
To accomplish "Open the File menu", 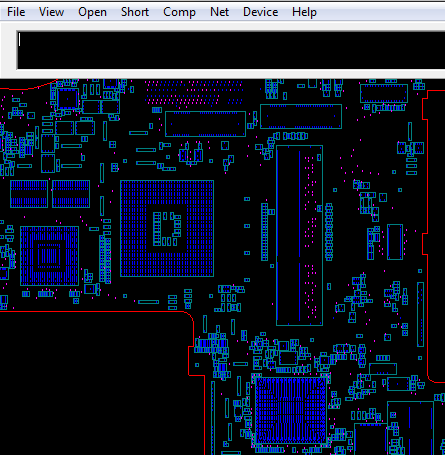I will tap(16, 12).
